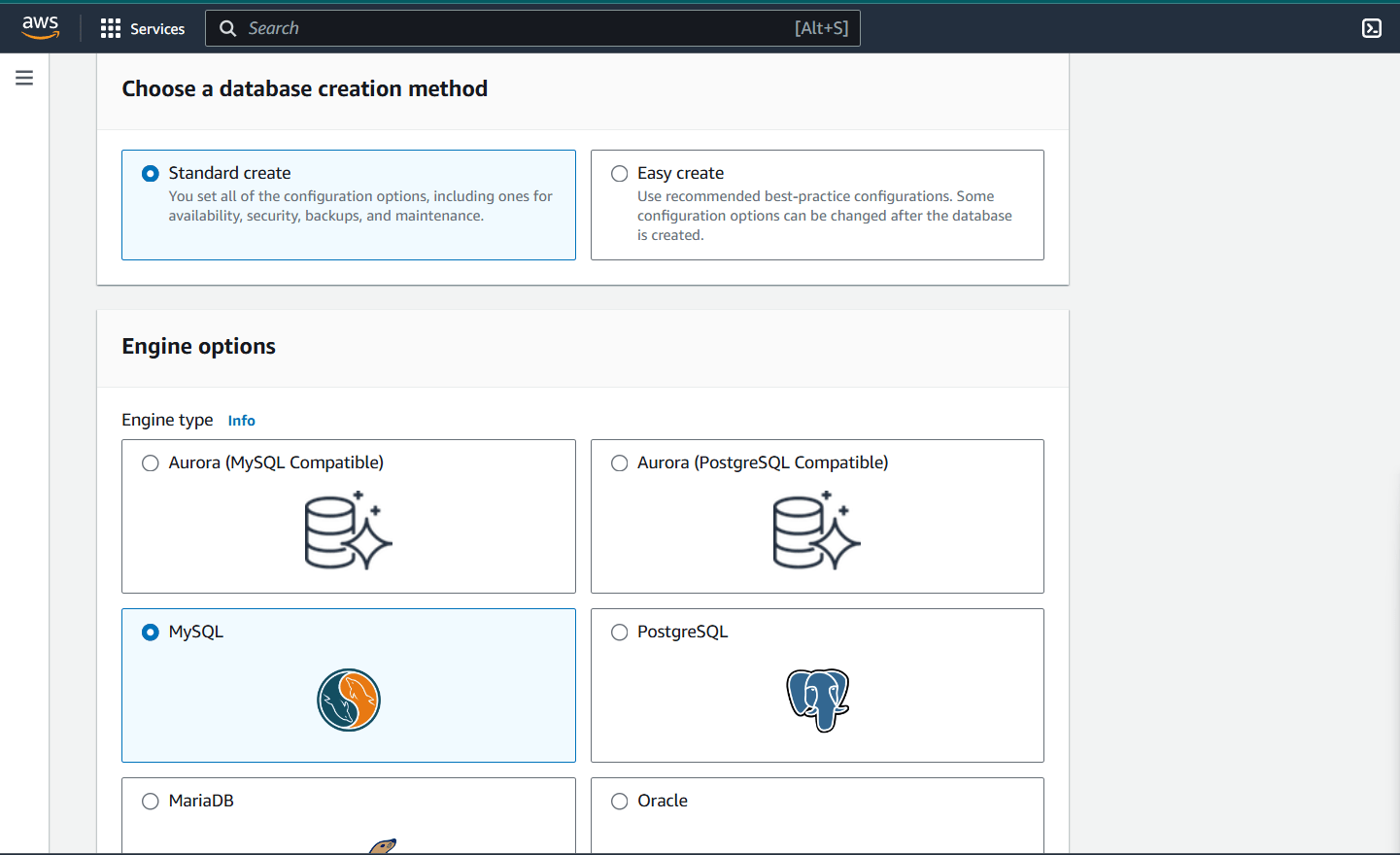The width and height of the screenshot is (1400, 855).
Task: Choose the Aurora (PostgreSQL Compatible) radio button
Action: click(x=620, y=463)
